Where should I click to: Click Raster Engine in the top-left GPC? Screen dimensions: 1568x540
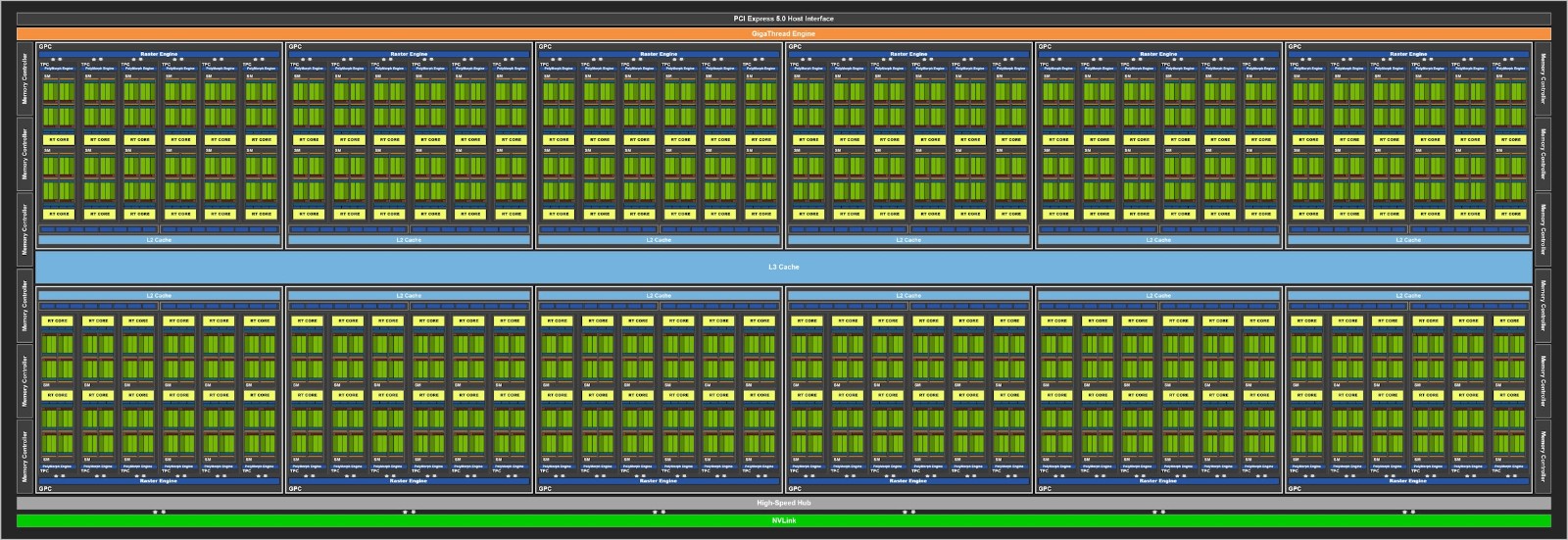159,54
